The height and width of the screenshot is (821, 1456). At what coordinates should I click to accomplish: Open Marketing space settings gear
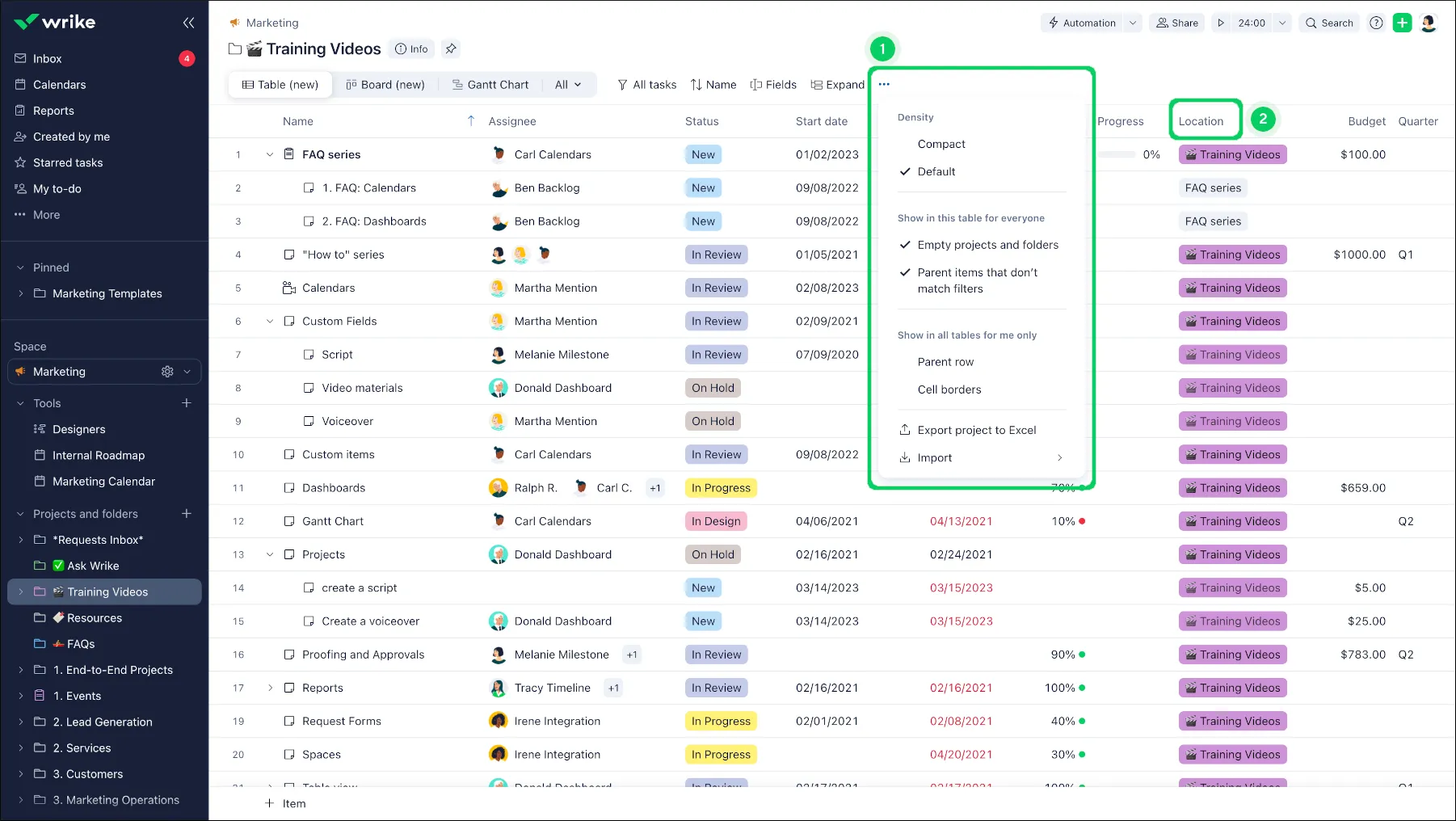pos(167,372)
